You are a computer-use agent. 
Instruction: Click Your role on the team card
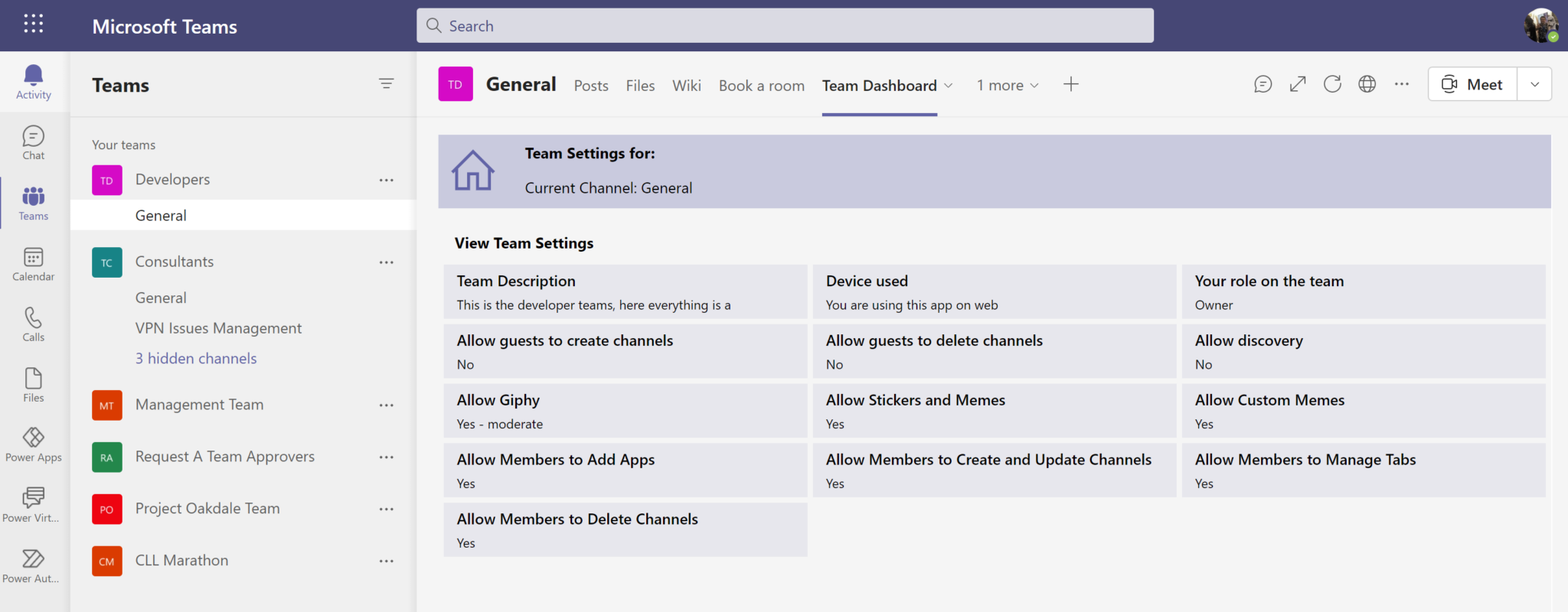tap(1364, 291)
